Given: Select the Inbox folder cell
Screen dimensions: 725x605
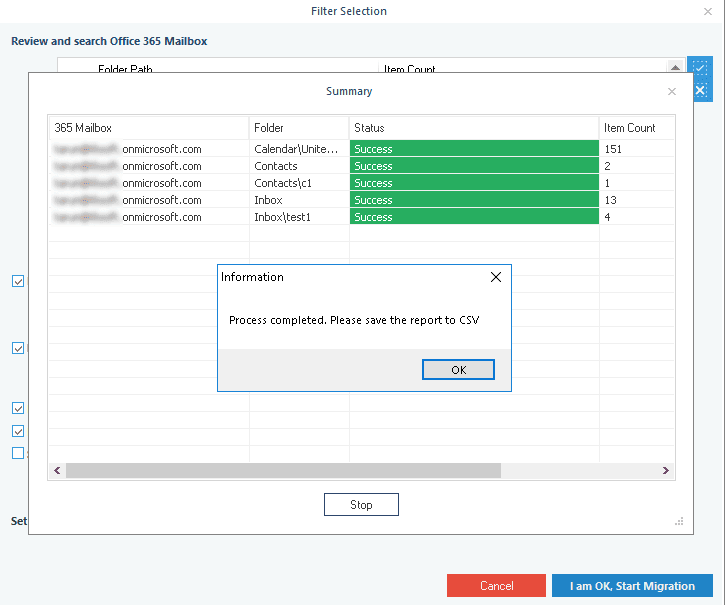Looking at the screenshot, I should [299, 200].
